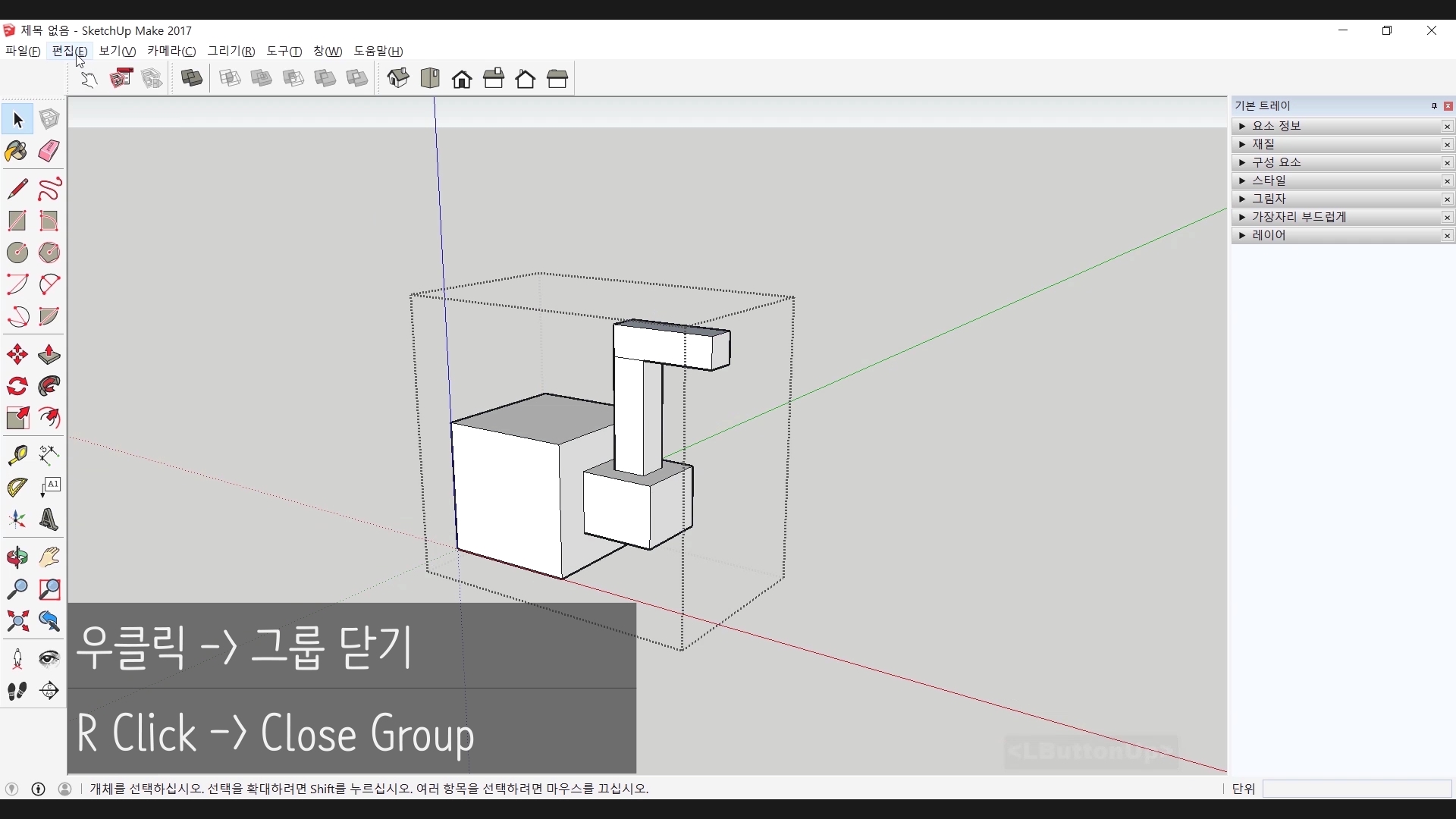Viewport: 1456px width, 819px height.
Task: Close the 그림자 panel section
Action: [x=1447, y=199]
